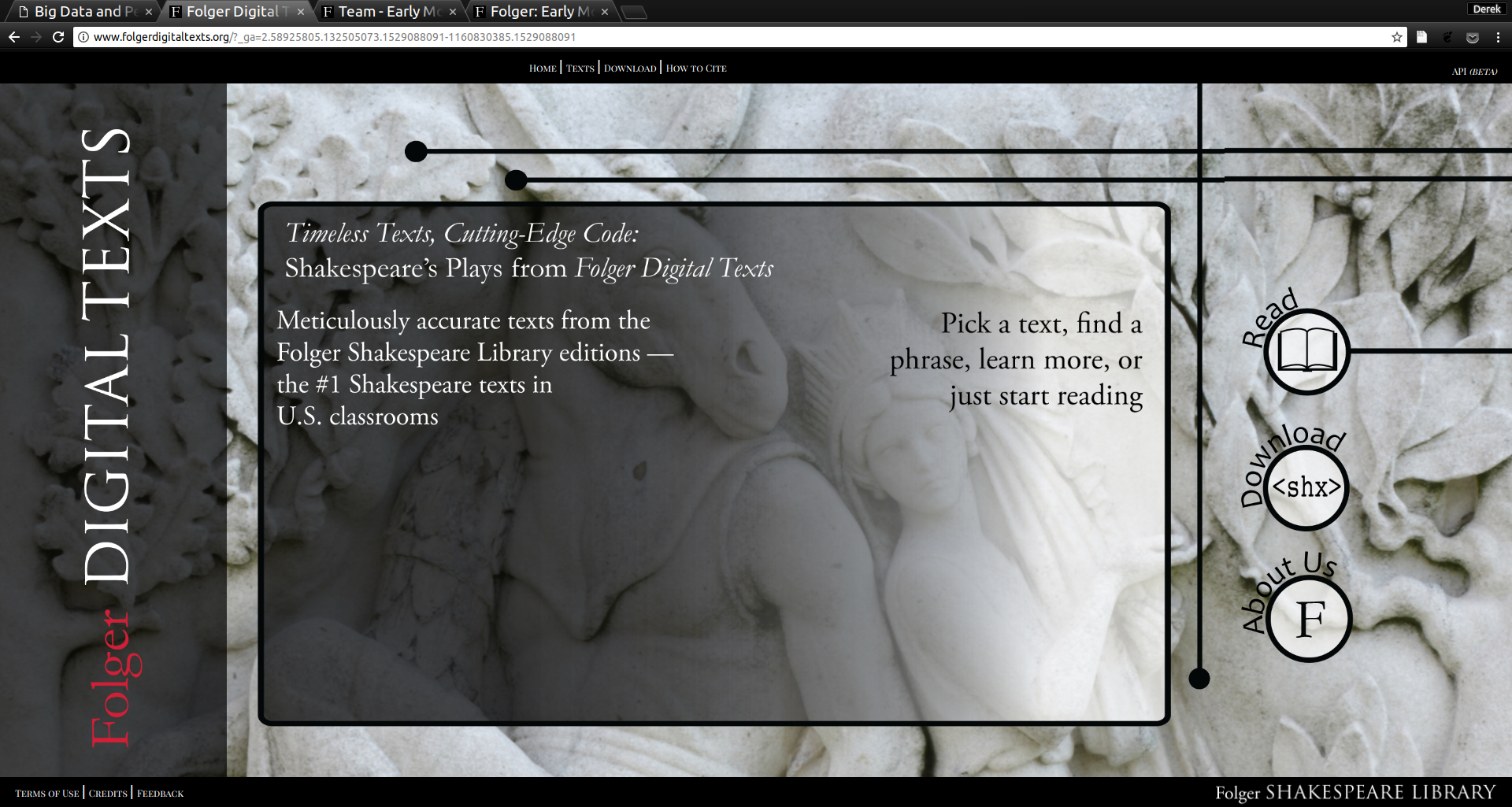
Task: Click the page document extension icon
Action: [1421, 37]
